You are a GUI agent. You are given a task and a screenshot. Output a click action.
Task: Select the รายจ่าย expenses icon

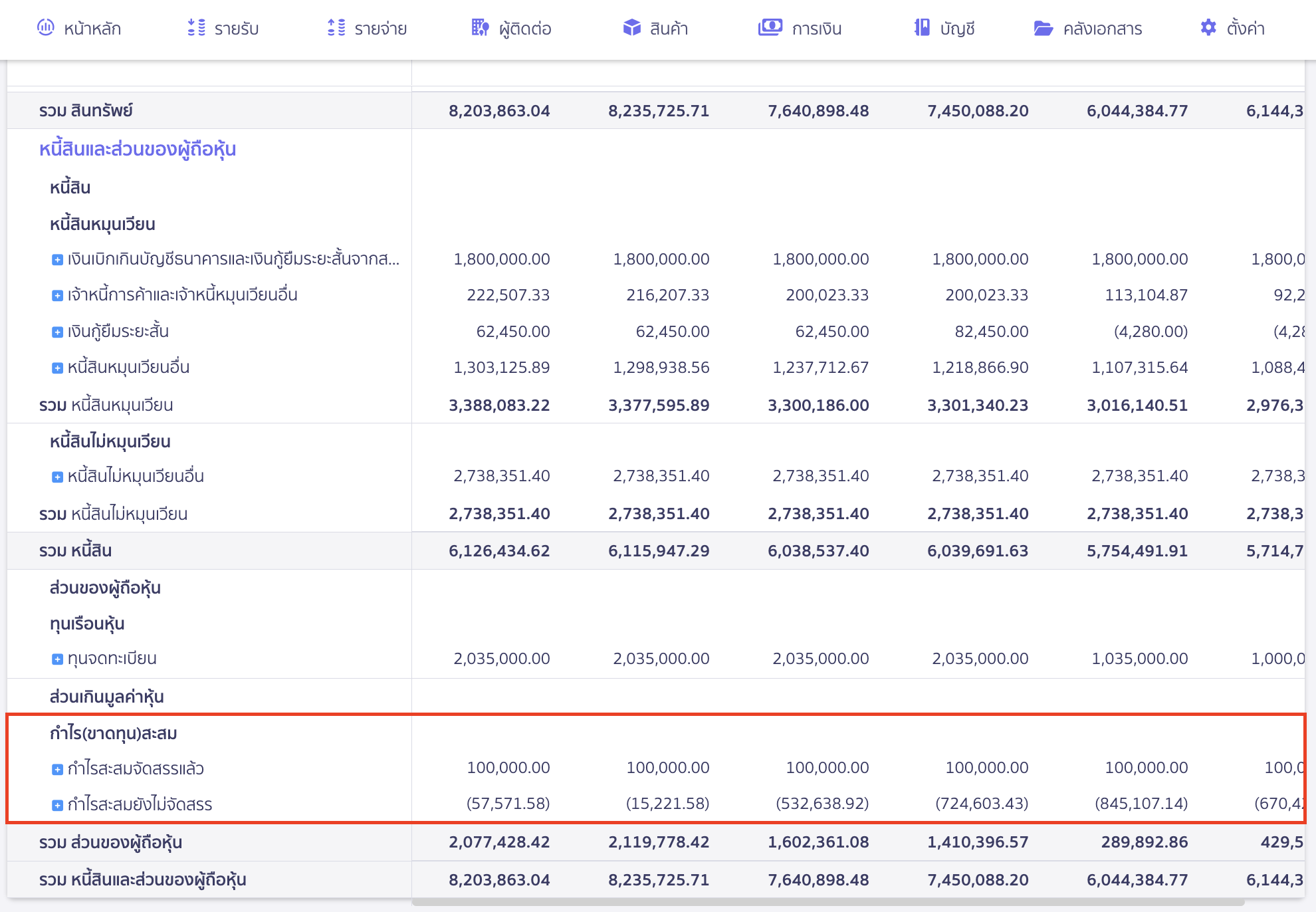336,28
